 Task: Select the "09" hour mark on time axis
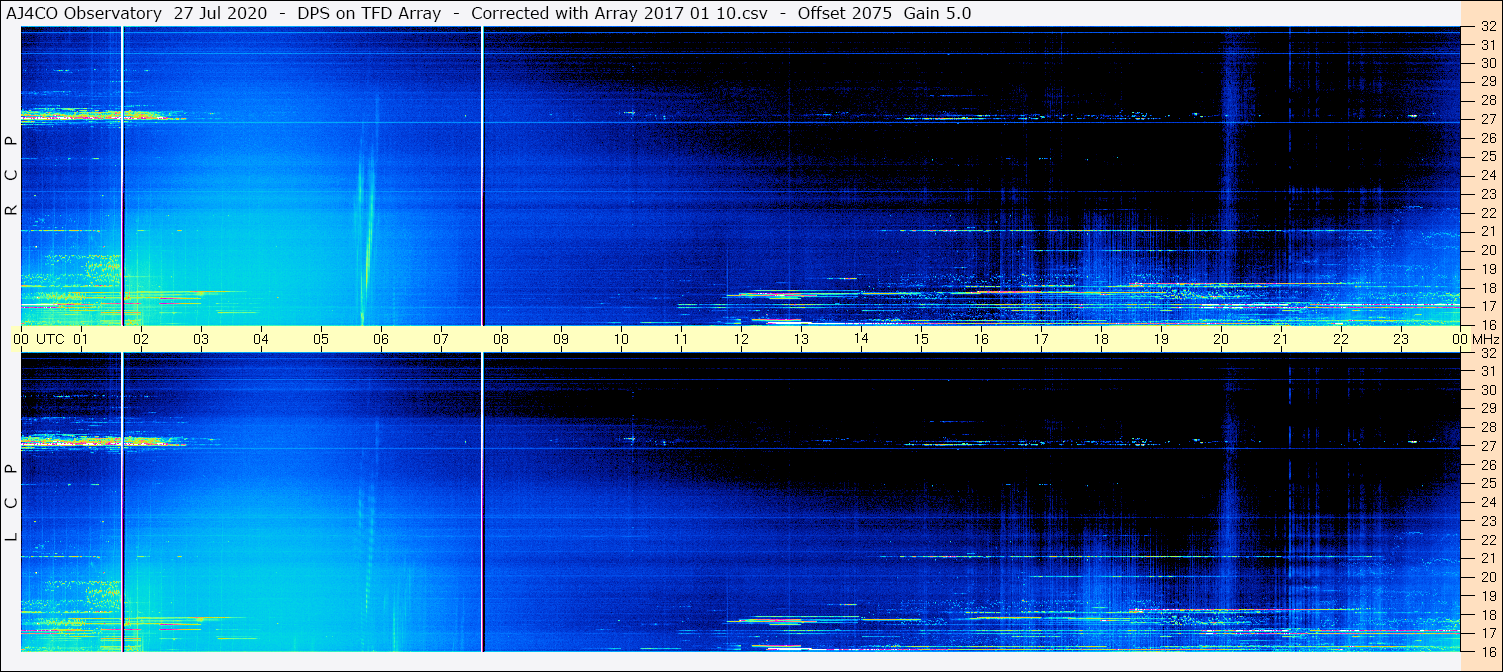[561, 339]
